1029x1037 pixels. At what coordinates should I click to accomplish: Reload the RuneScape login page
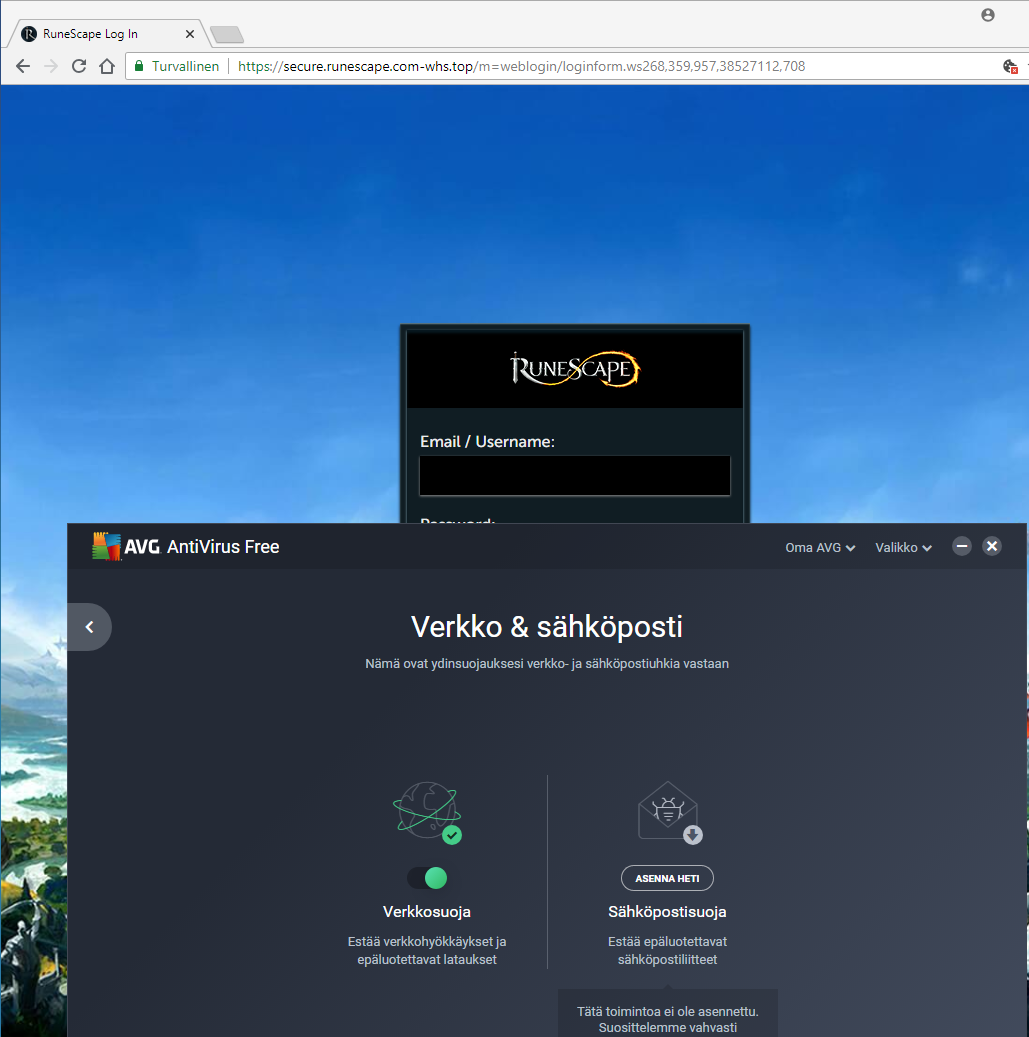pos(79,66)
